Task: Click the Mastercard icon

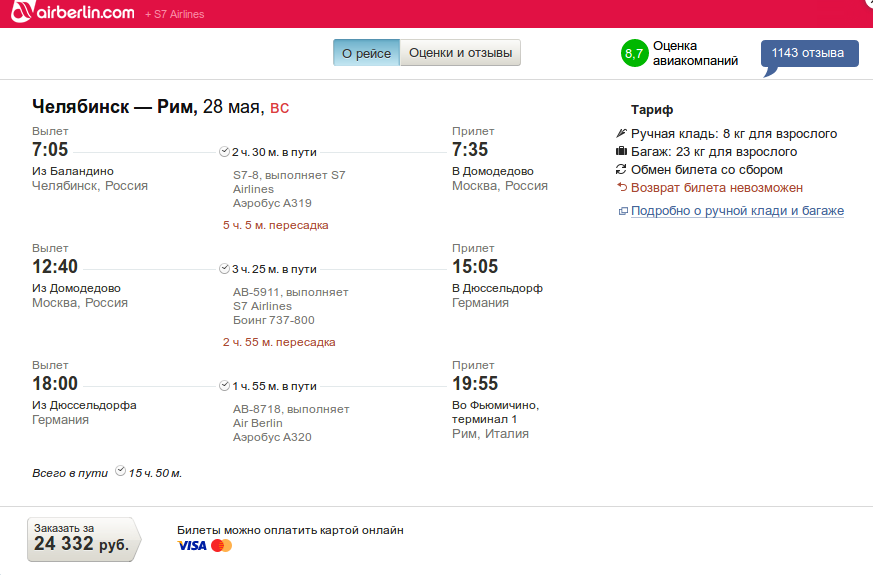Action: pos(222,545)
